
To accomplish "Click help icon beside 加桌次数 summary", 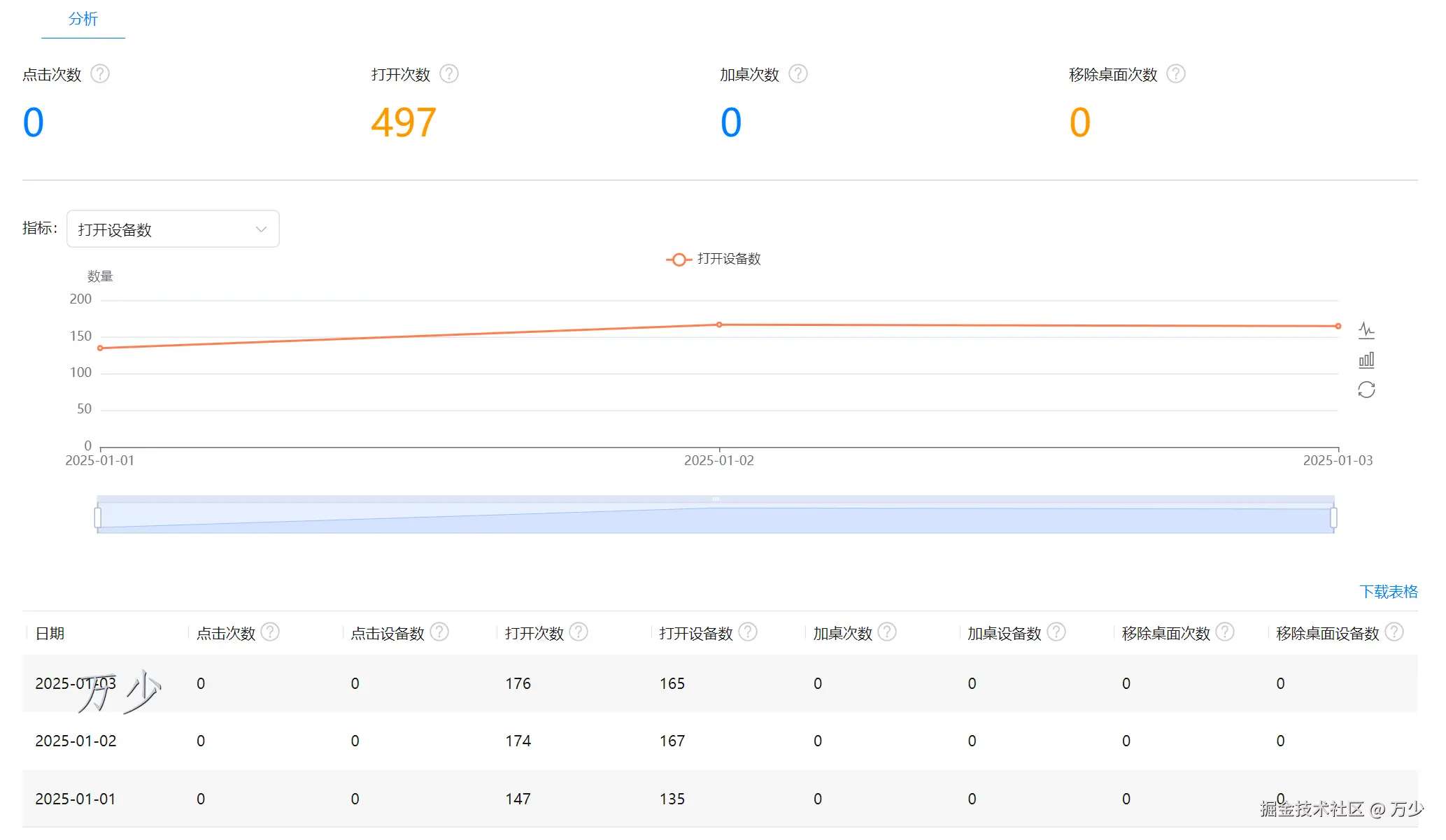I will 798,74.
